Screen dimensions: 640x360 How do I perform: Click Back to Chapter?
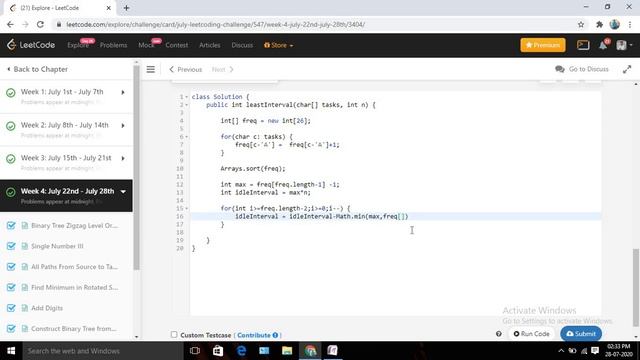[37, 69]
